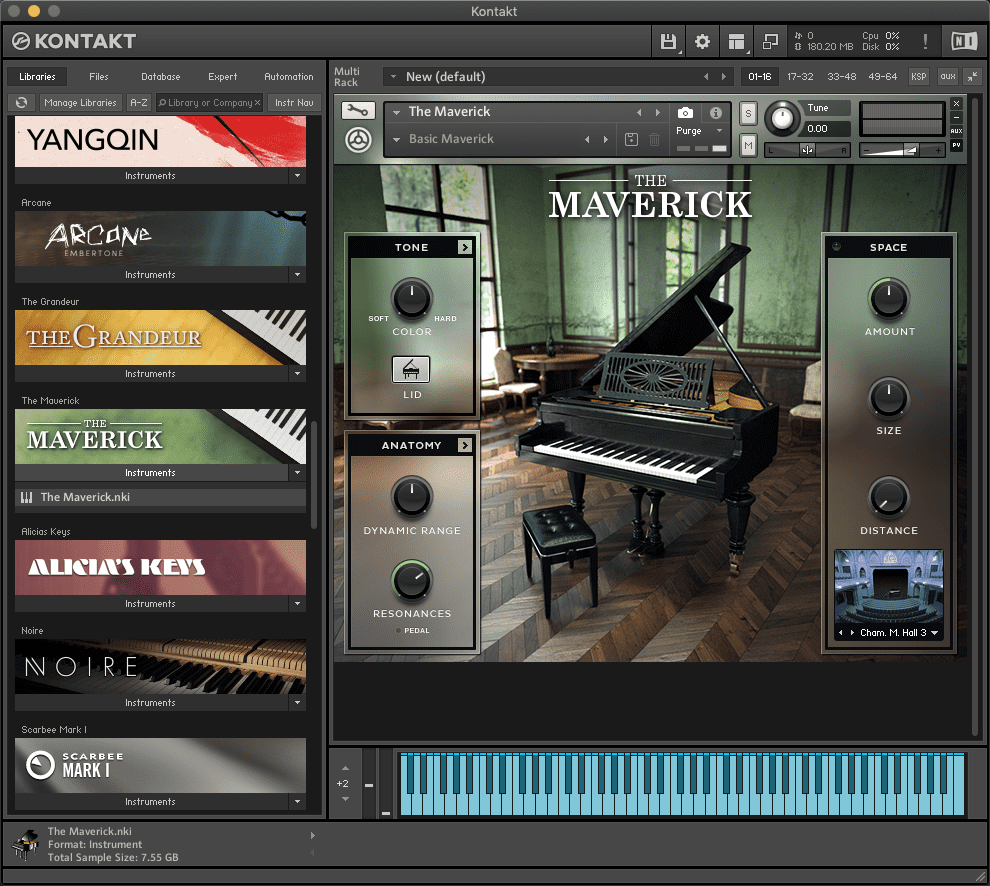
Task: Open the settings gear icon
Action: [702, 42]
